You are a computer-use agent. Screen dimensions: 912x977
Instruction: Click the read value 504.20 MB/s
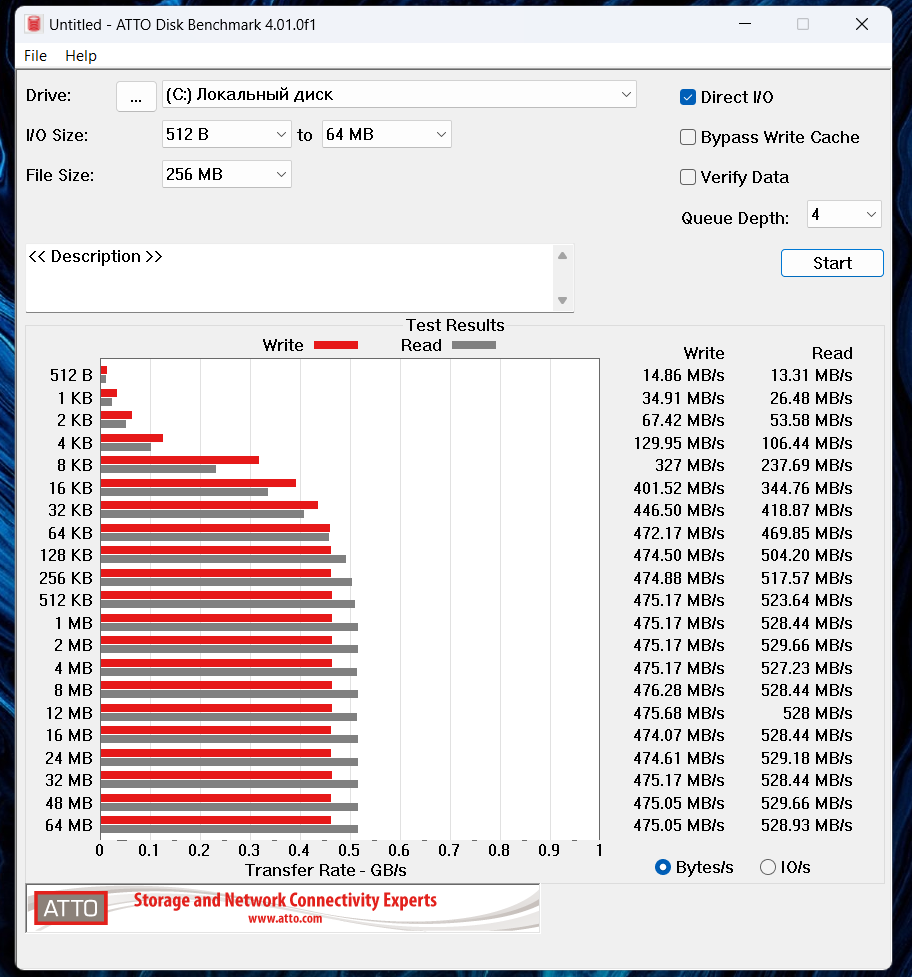pyautogui.click(x=807, y=555)
